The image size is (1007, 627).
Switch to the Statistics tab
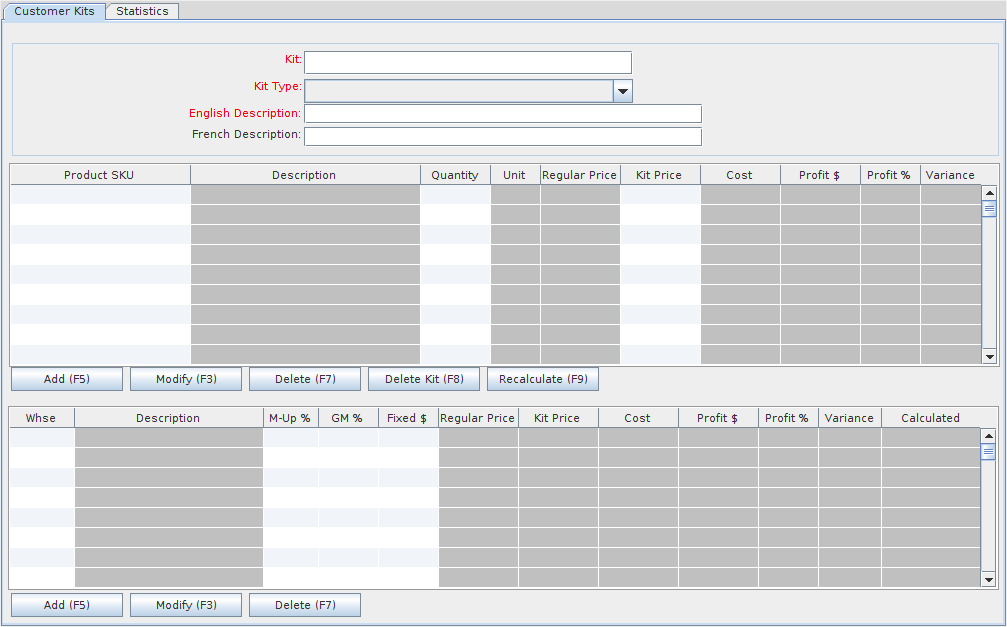click(x=142, y=11)
